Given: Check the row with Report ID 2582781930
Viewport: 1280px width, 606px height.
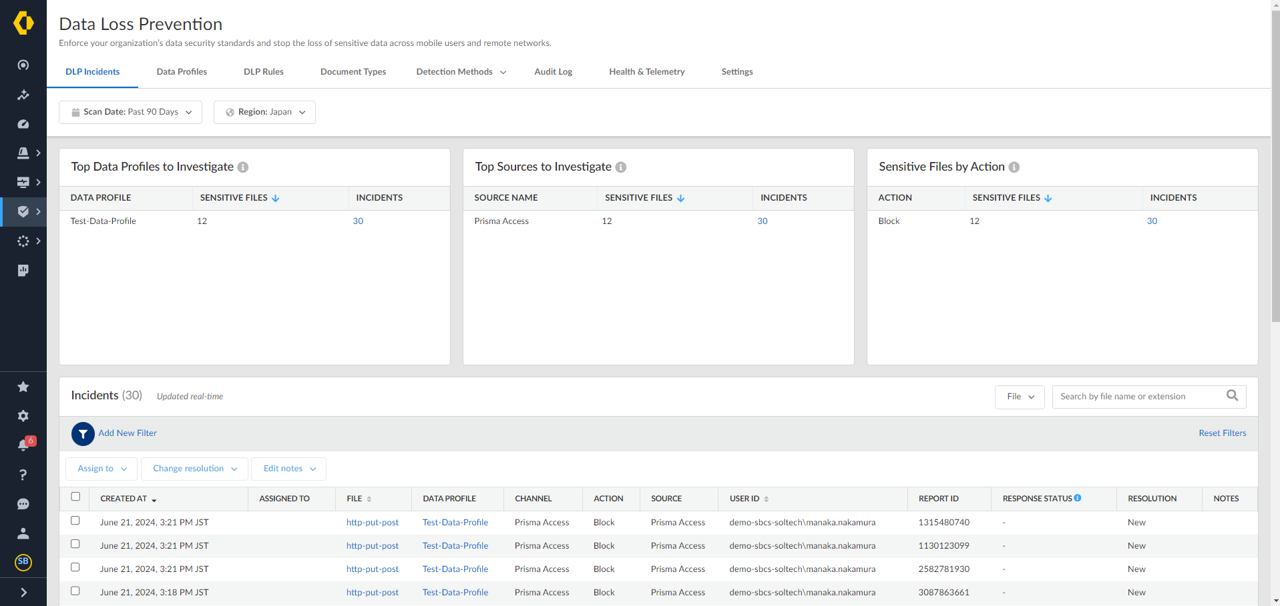Looking at the screenshot, I should point(75,567).
